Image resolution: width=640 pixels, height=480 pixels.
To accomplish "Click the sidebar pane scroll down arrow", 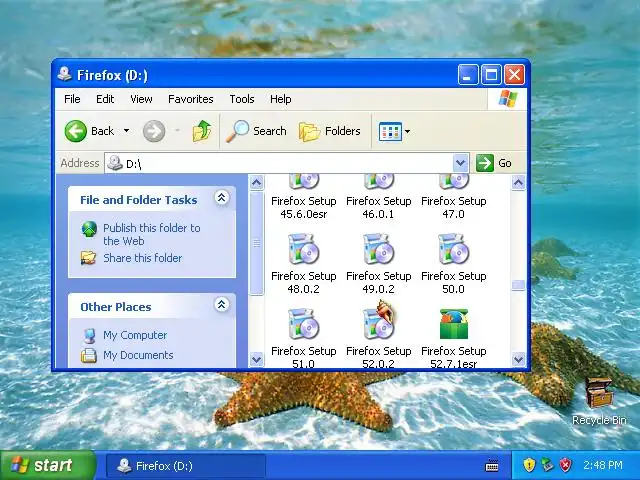I will 256,359.
